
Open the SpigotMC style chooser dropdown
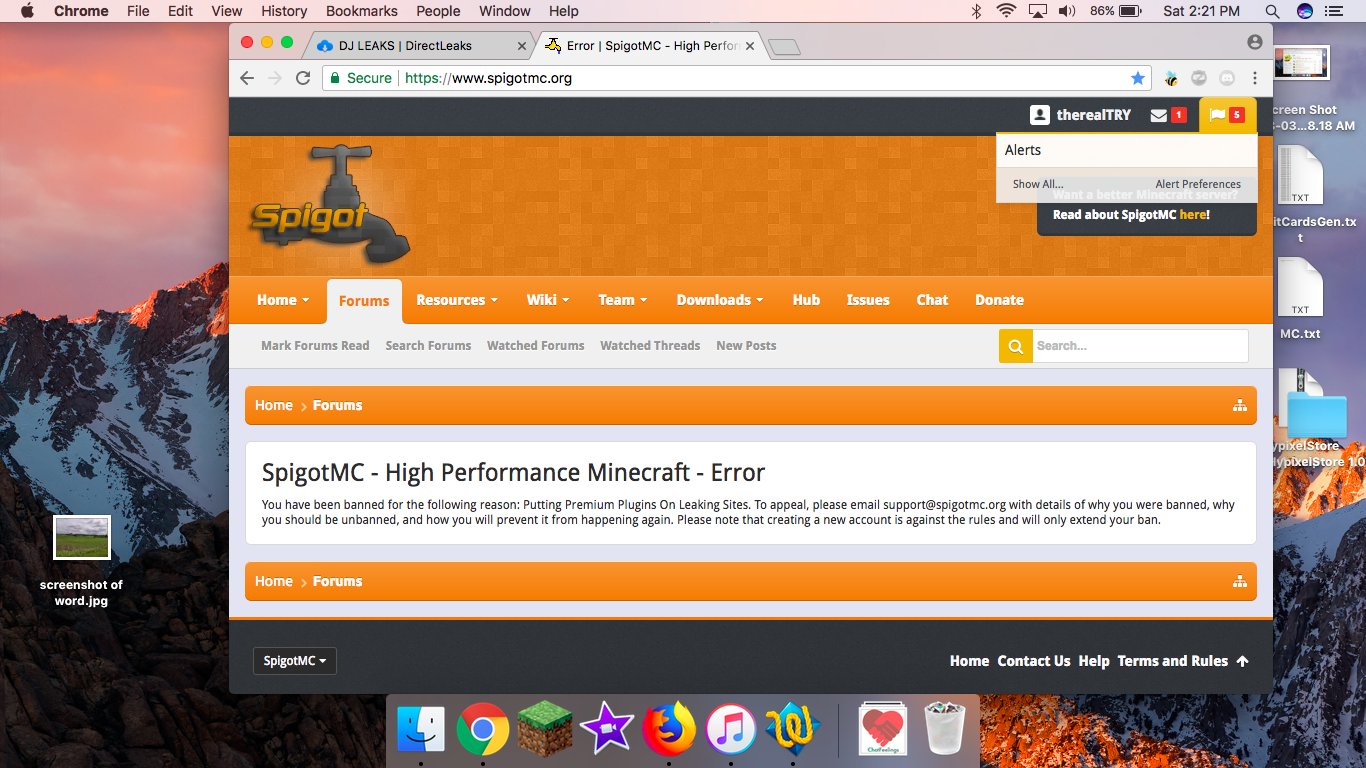295,661
